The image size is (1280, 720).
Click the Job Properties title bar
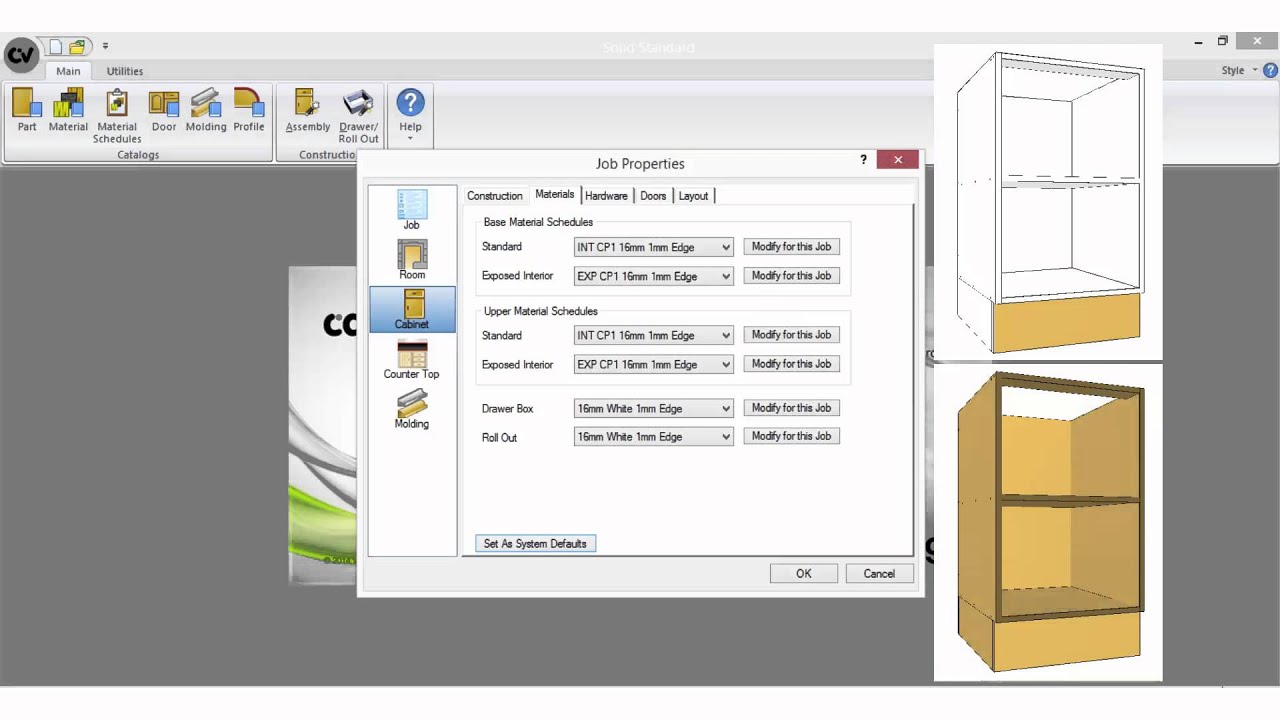(640, 163)
